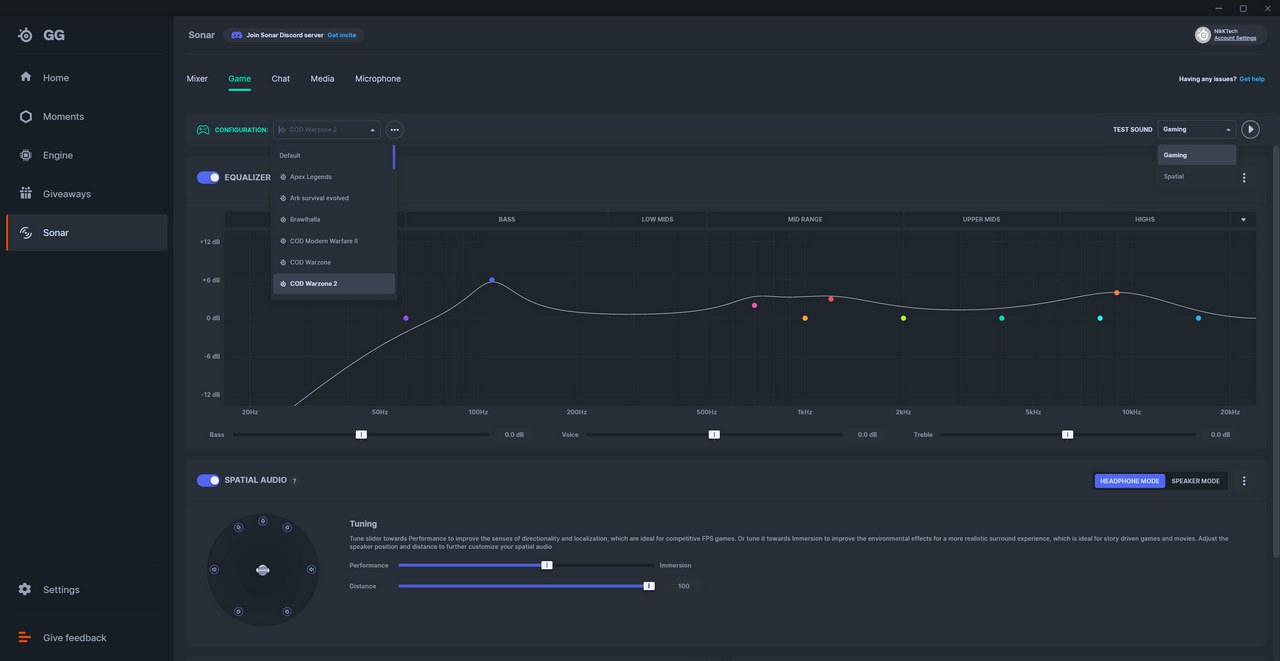Select the rear-right speaker icon
Viewport: 1280px width, 661px height.
[x=287, y=611]
